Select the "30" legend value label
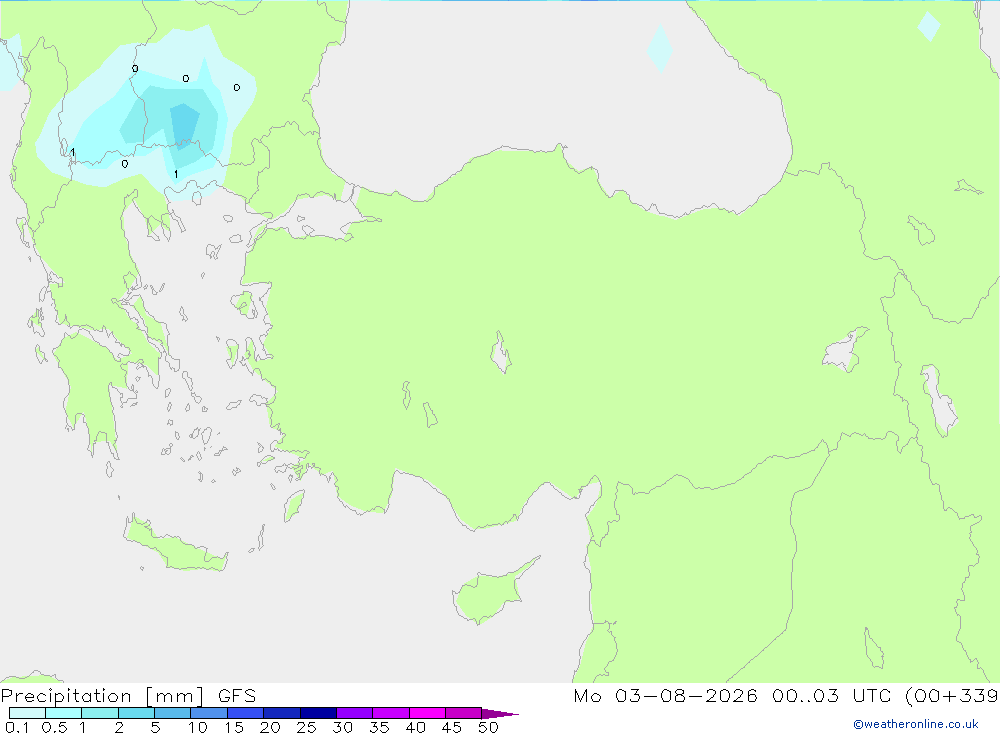This screenshot has width=1000, height=733. [x=342, y=727]
